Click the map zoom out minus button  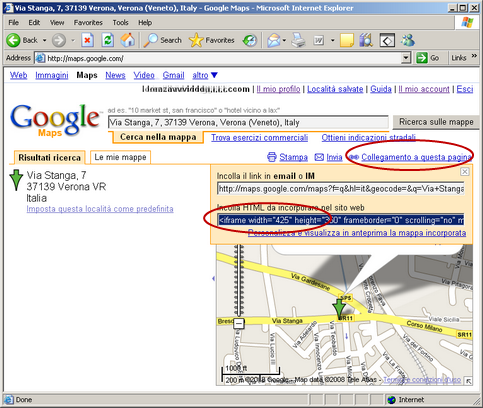tap(239, 323)
